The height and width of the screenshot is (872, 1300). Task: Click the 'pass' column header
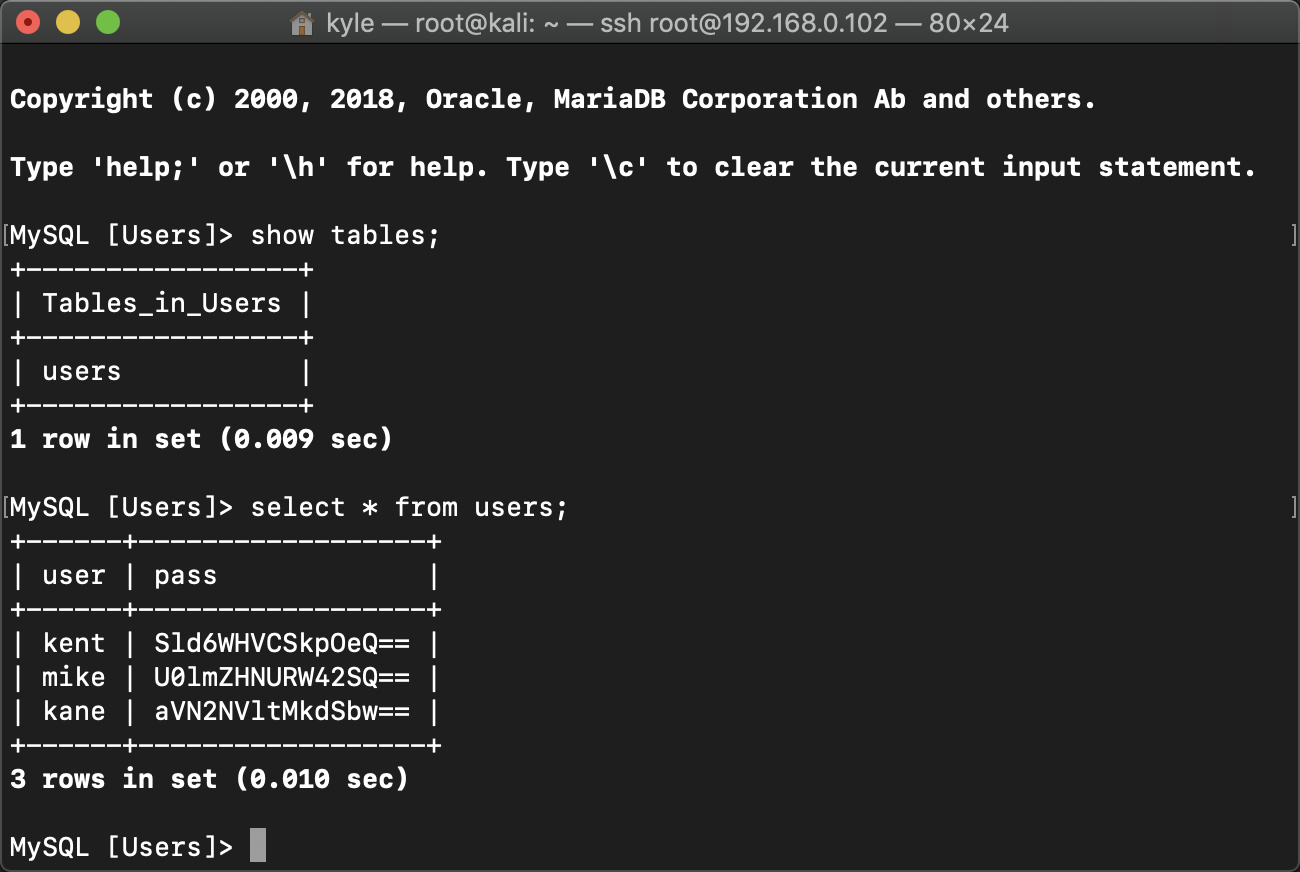(186, 576)
